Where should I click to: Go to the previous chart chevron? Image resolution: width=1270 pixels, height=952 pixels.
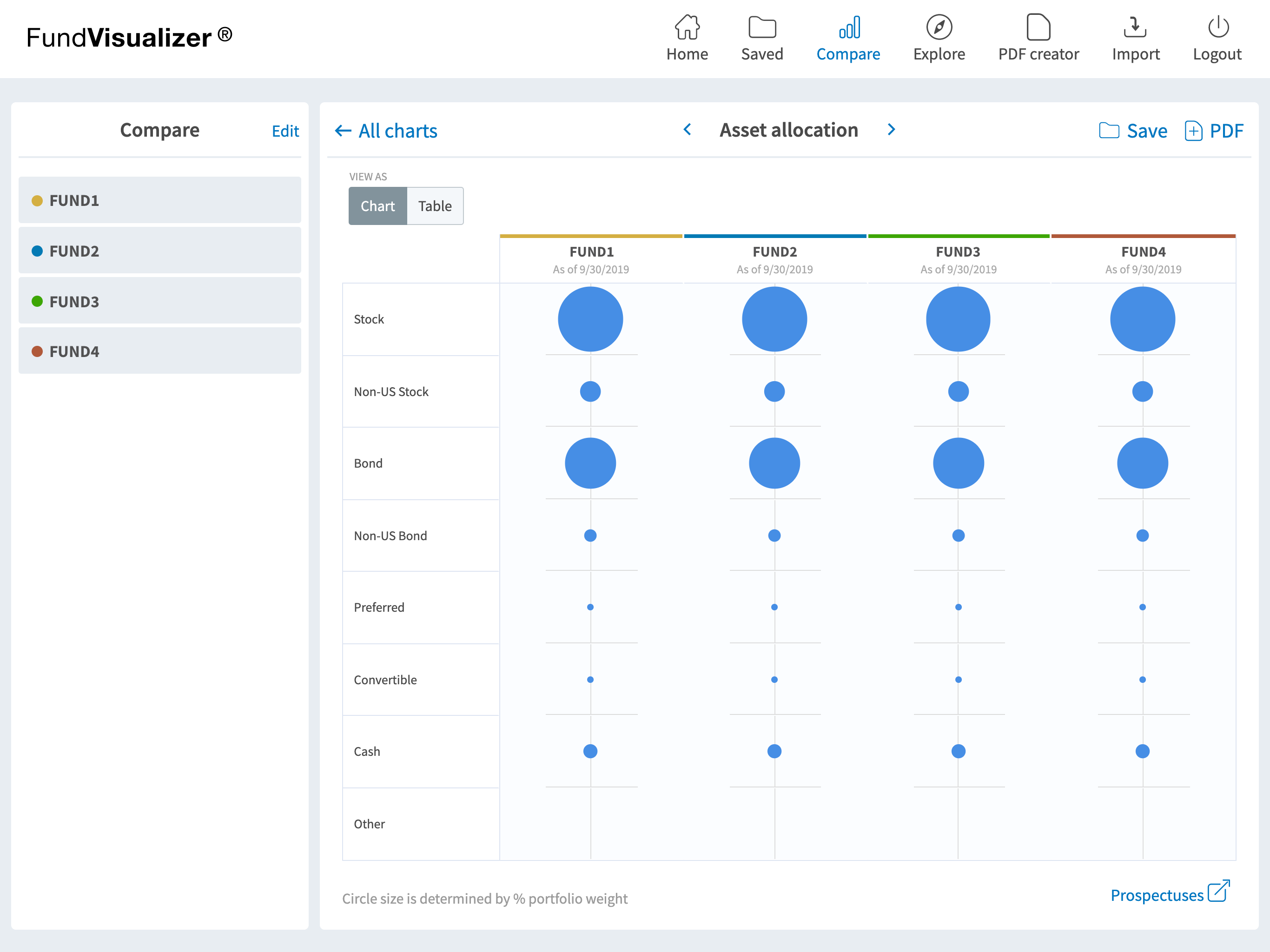687,130
